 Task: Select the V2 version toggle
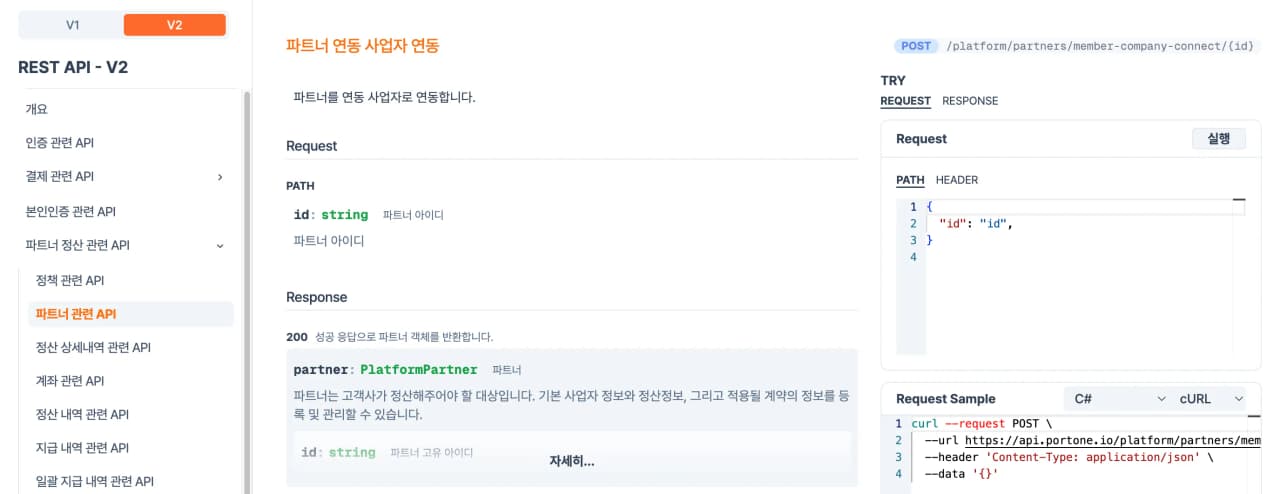174,25
